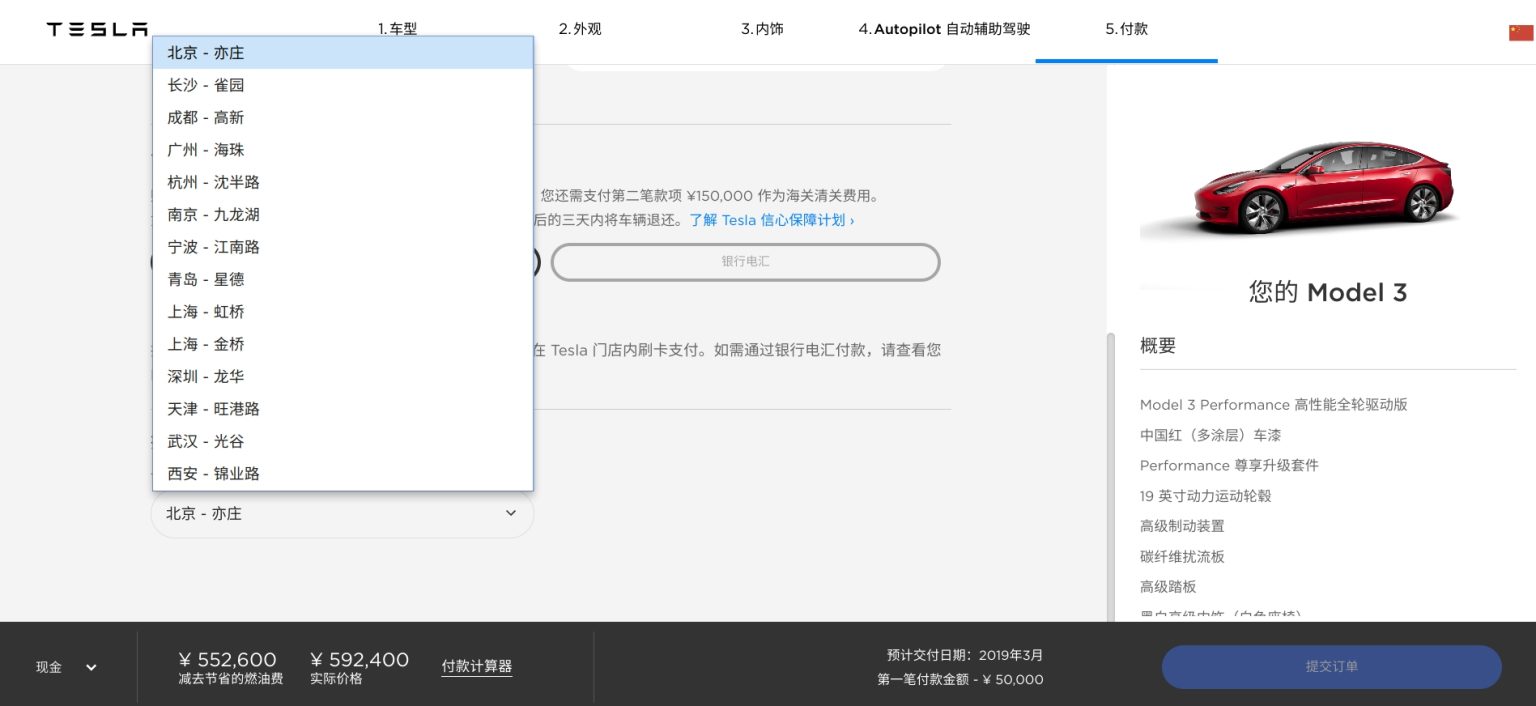Go to the 2.外观 step
Viewport: 1536px width, 706px height.
(x=580, y=29)
